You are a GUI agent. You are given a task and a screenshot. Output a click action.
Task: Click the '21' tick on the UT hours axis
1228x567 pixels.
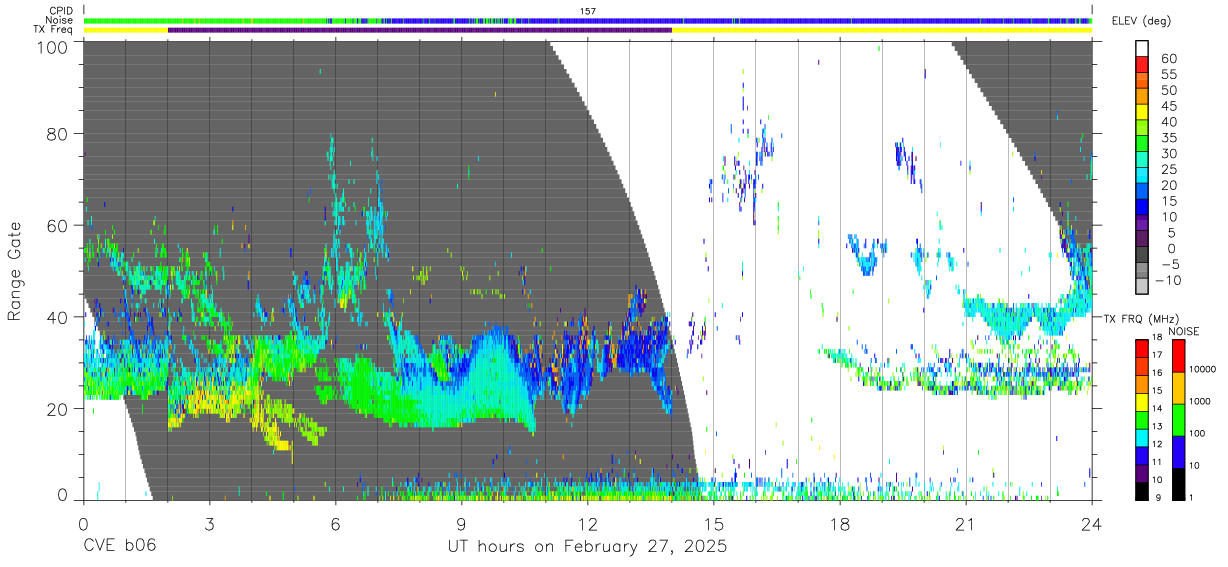pos(965,524)
